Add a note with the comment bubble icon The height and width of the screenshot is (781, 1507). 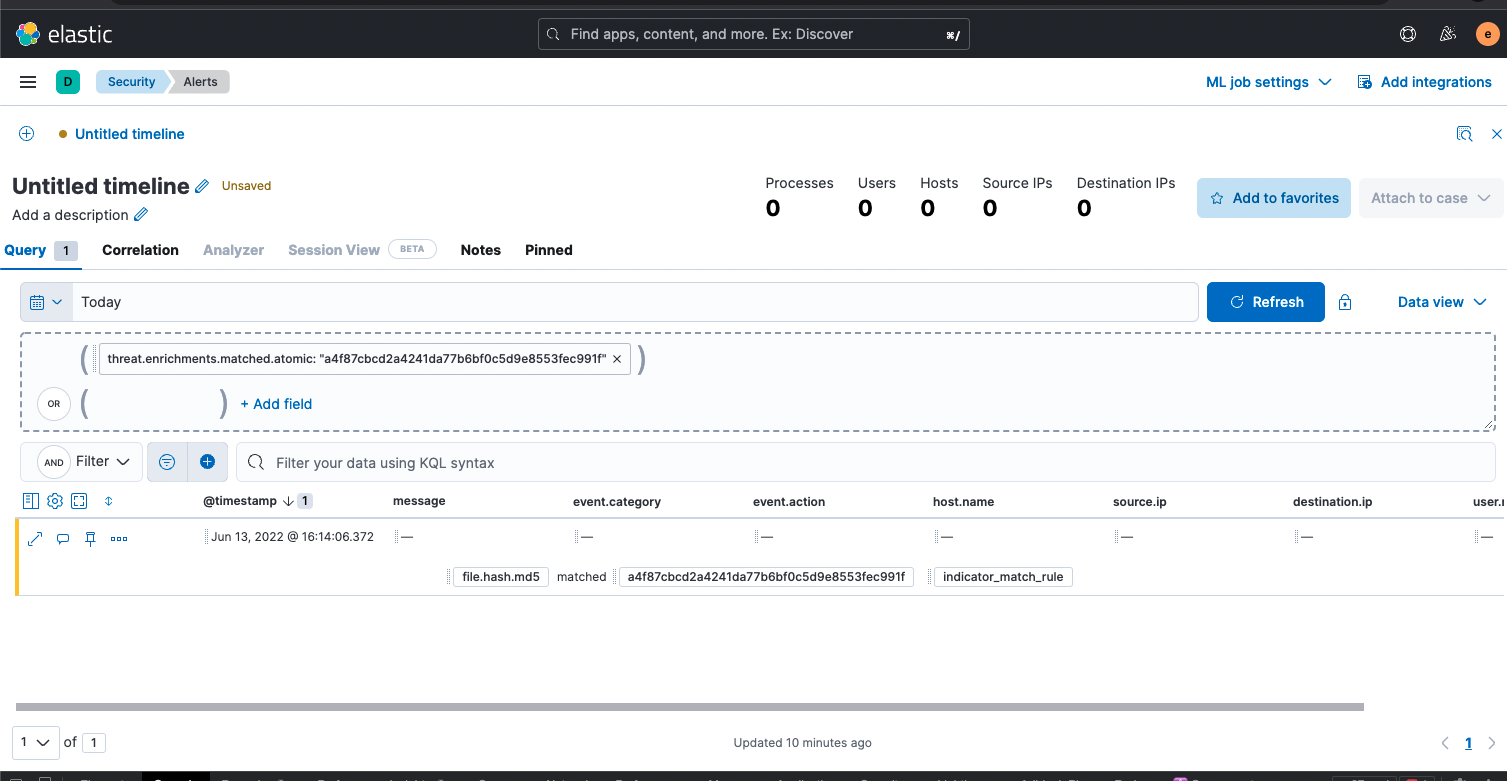coord(62,538)
